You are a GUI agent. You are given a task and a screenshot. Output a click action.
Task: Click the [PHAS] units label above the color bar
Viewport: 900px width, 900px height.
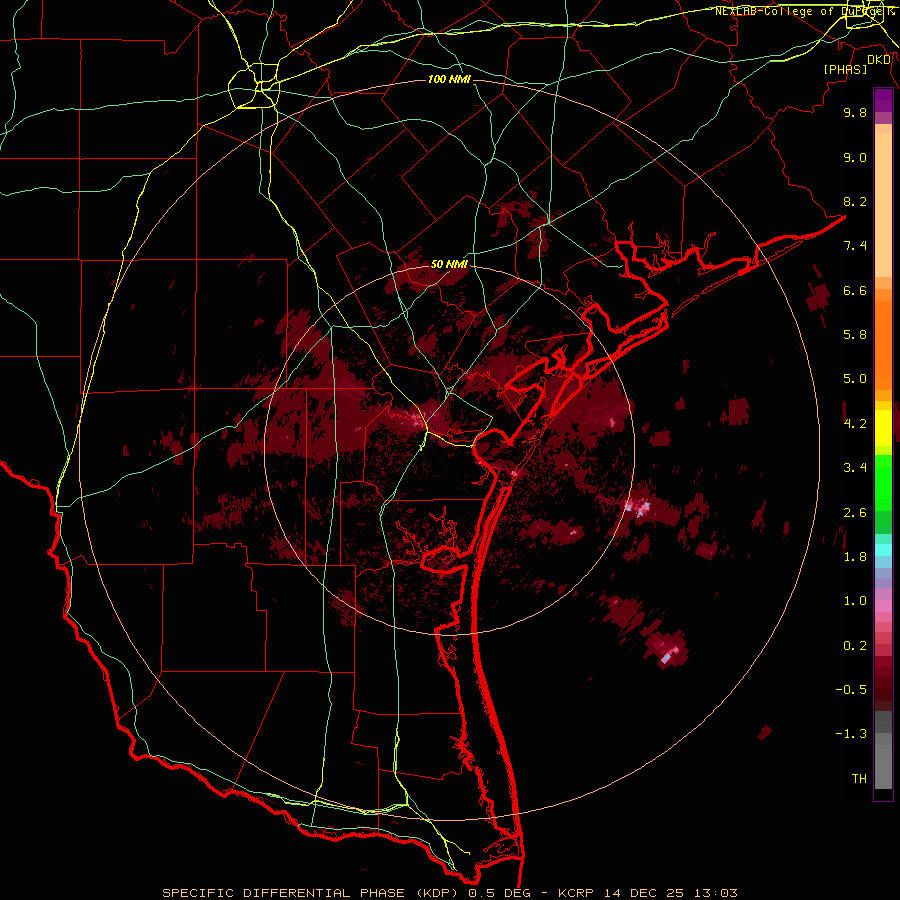[x=845, y=69]
